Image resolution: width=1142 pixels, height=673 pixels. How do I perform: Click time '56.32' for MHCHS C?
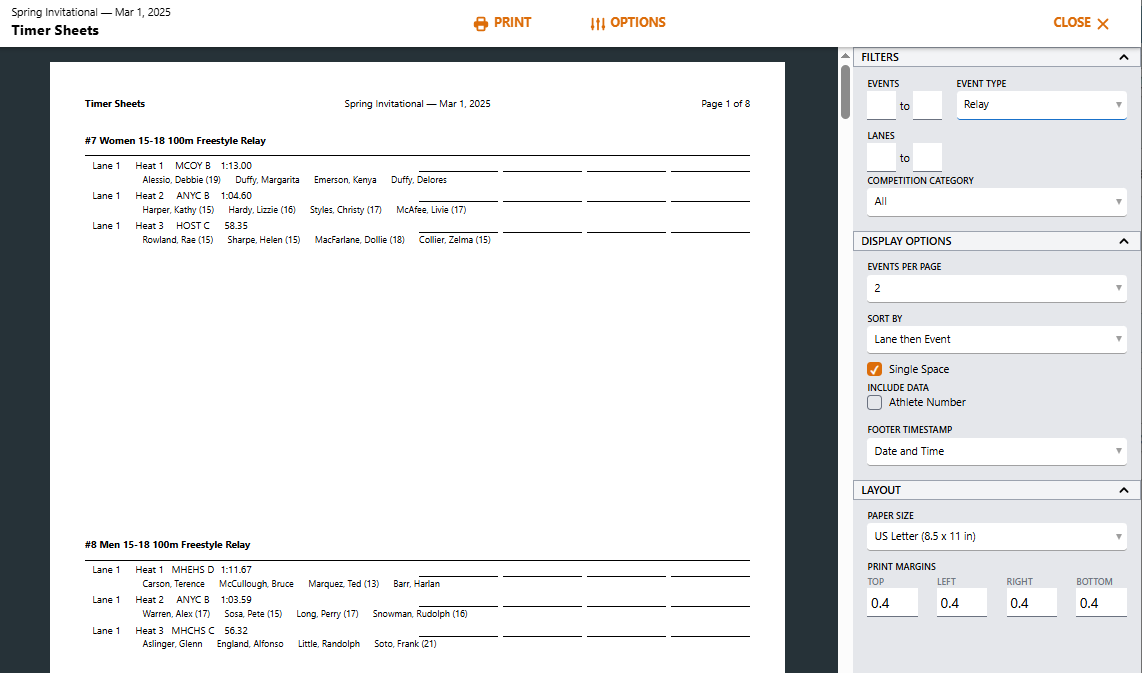[x=236, y=631]
